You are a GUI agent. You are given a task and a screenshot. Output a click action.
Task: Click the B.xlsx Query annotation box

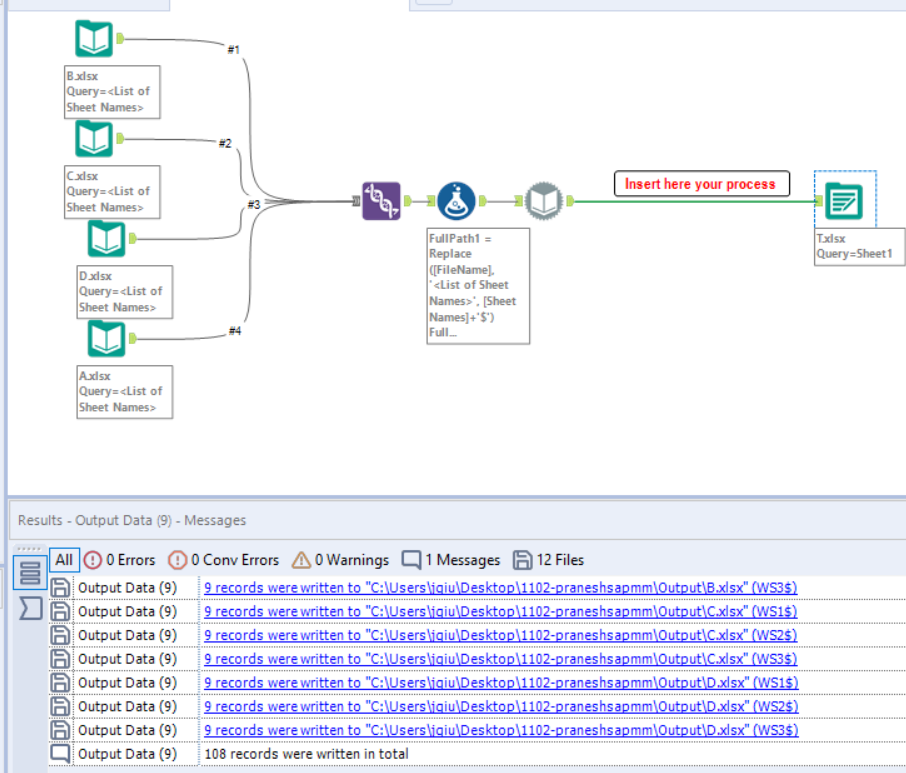[x=112, y=92]
